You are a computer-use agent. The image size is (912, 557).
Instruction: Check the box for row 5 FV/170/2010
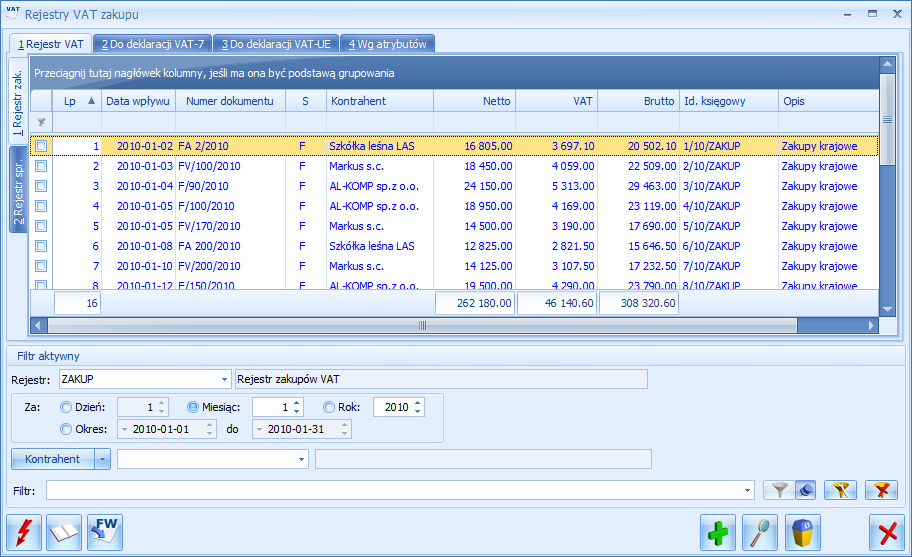(x=41, y=226)
